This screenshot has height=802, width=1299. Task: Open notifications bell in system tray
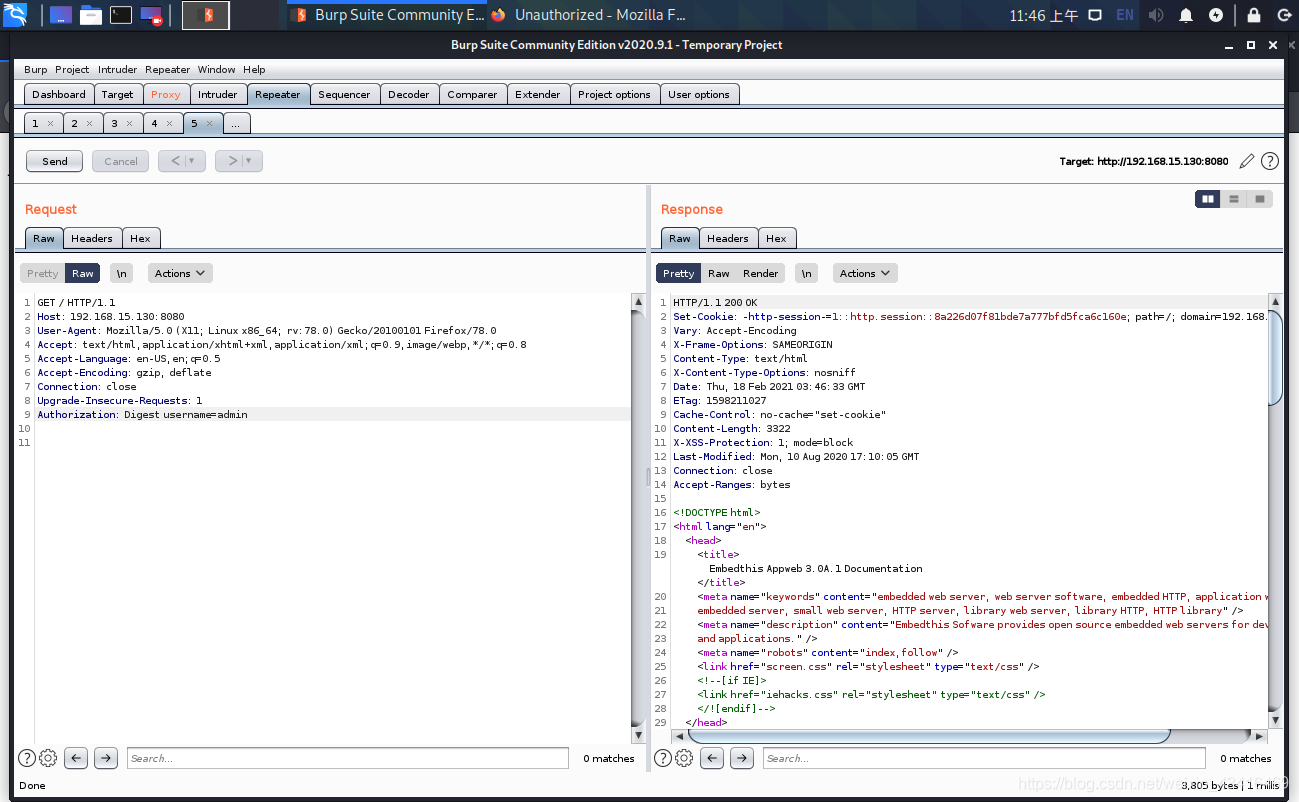1186,15
